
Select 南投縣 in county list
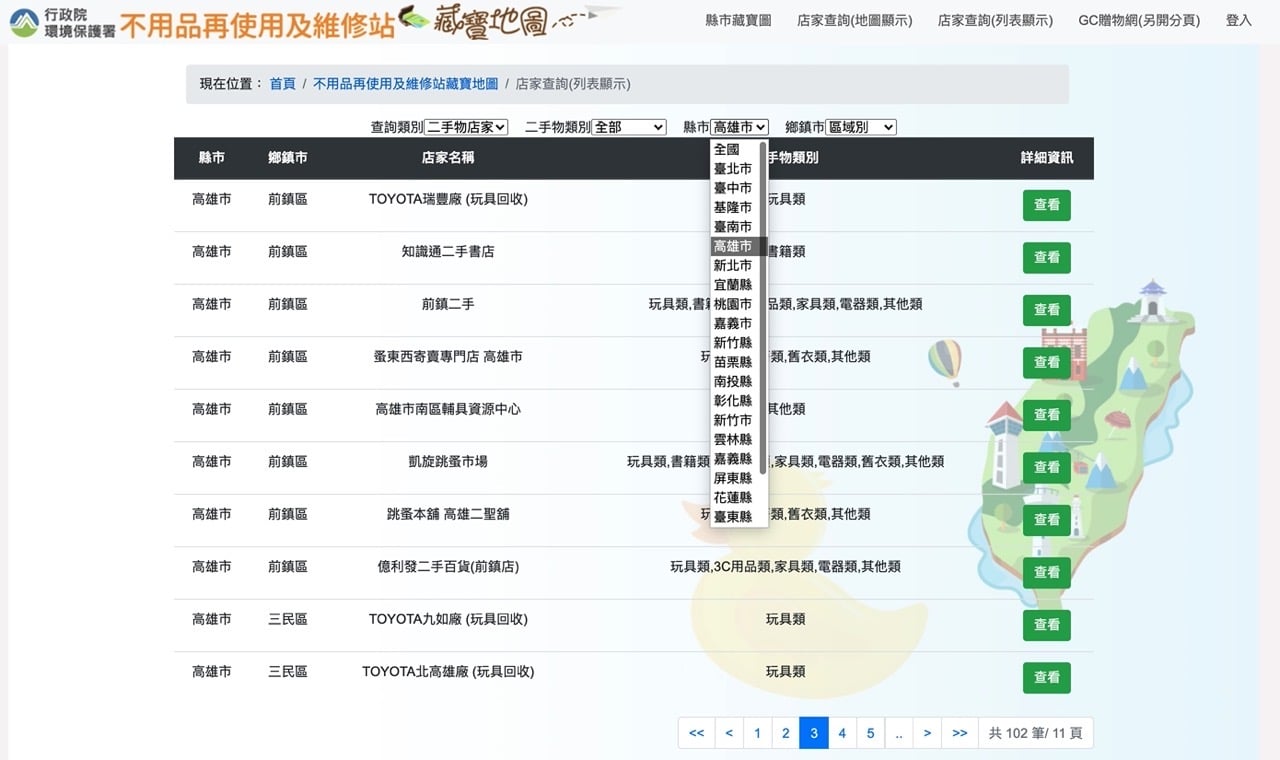pyautogui.click(x=735, y=381)
